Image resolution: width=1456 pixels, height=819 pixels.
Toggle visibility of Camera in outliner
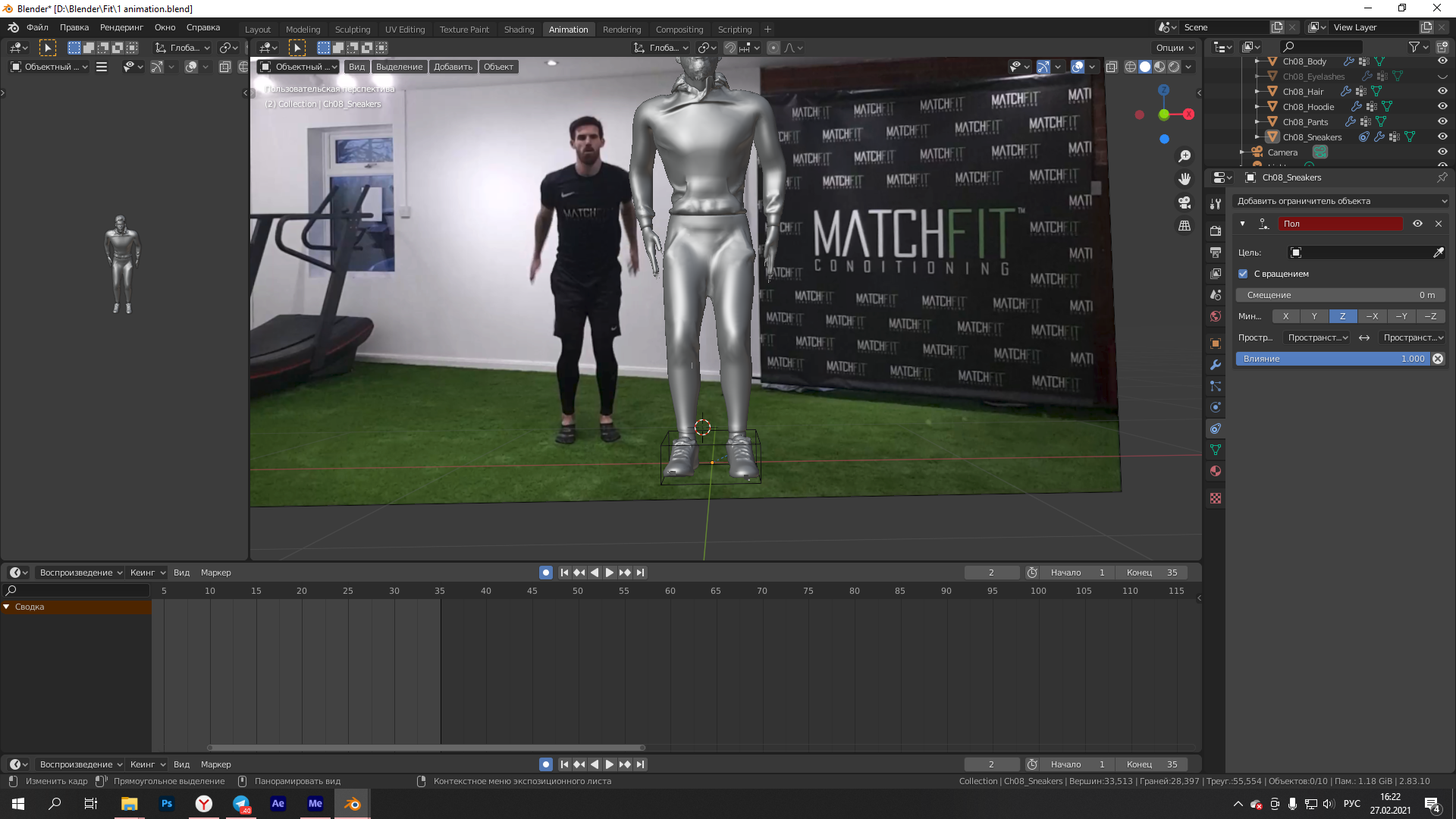tap(1442, 152)
